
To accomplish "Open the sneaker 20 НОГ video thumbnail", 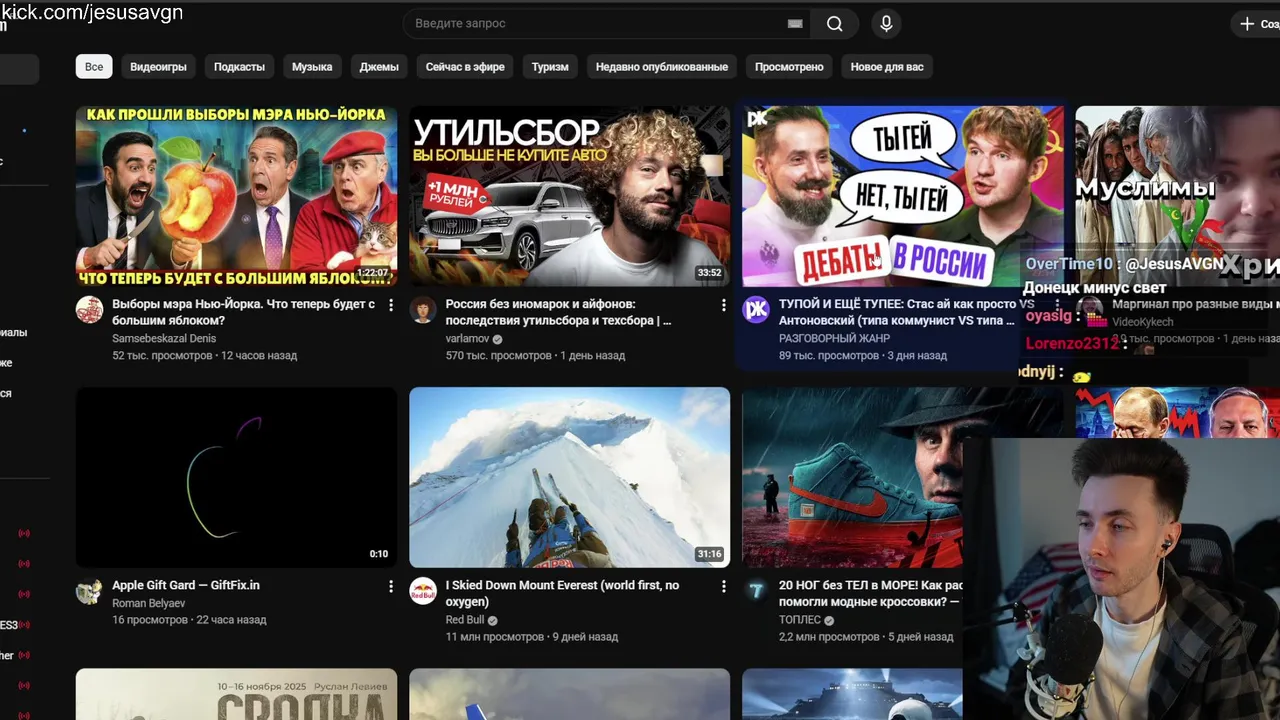I will pos(852,477).
